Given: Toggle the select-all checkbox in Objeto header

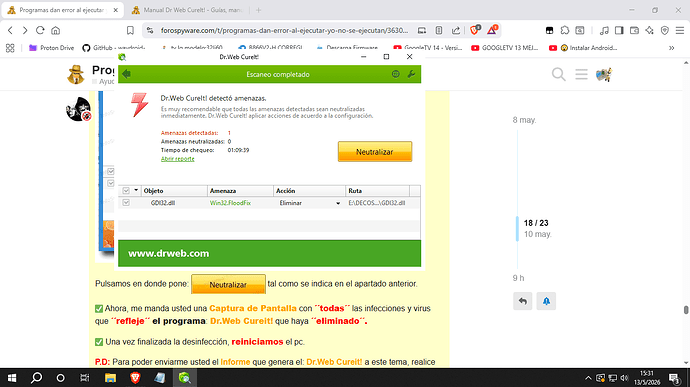Looking at the screenshot, I should 126,191.
